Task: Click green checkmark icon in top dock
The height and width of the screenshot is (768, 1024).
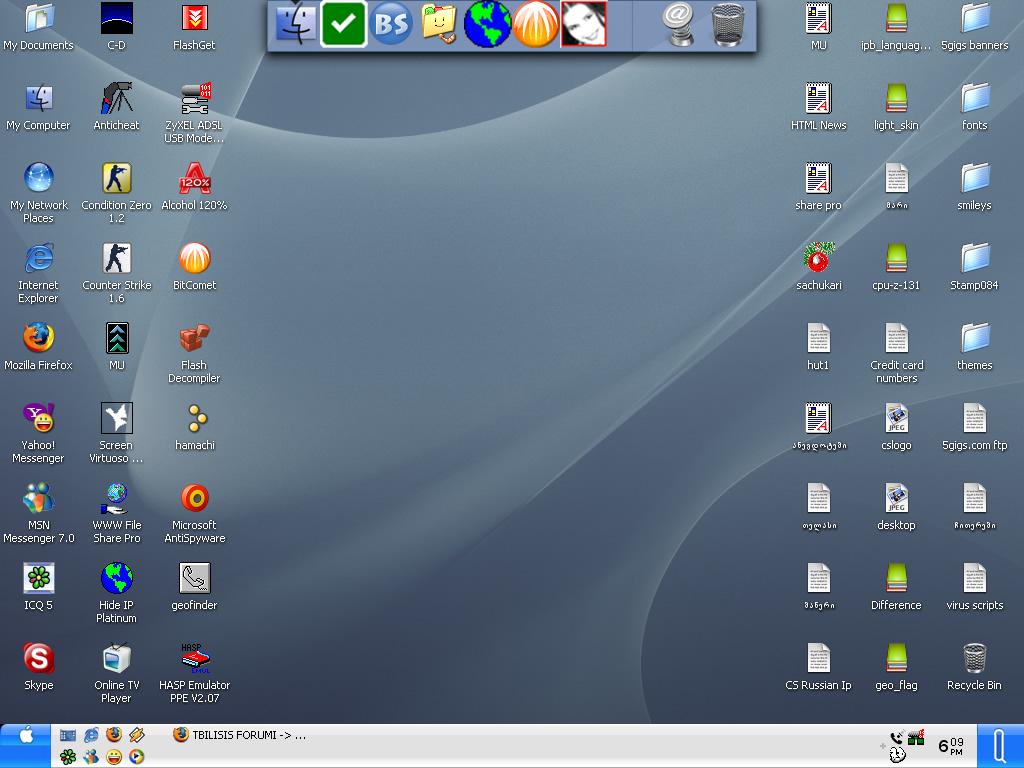Action: (344, 24)
